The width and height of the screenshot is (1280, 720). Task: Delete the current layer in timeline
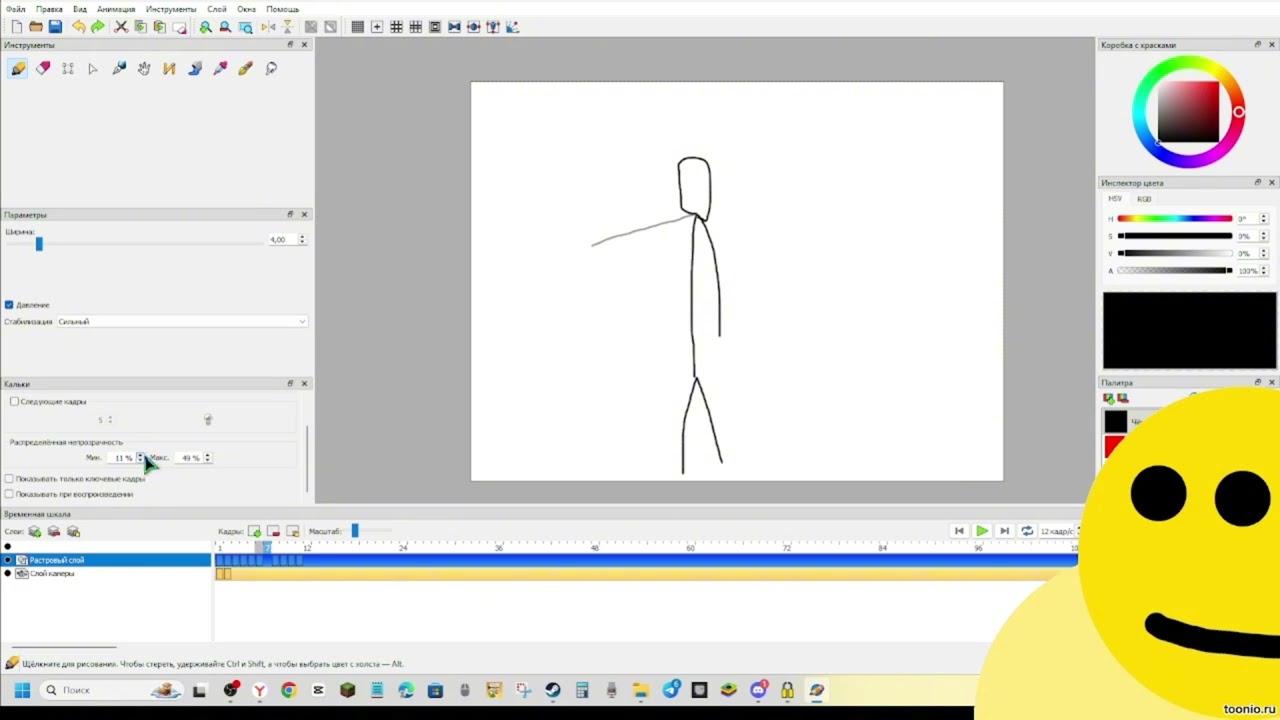pos(54,531)
